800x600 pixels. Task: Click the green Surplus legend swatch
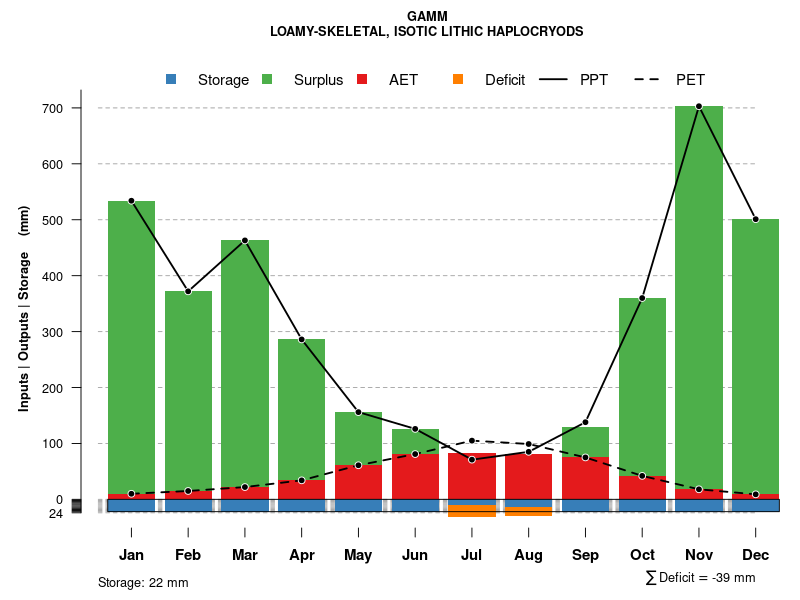click(267, 79)
